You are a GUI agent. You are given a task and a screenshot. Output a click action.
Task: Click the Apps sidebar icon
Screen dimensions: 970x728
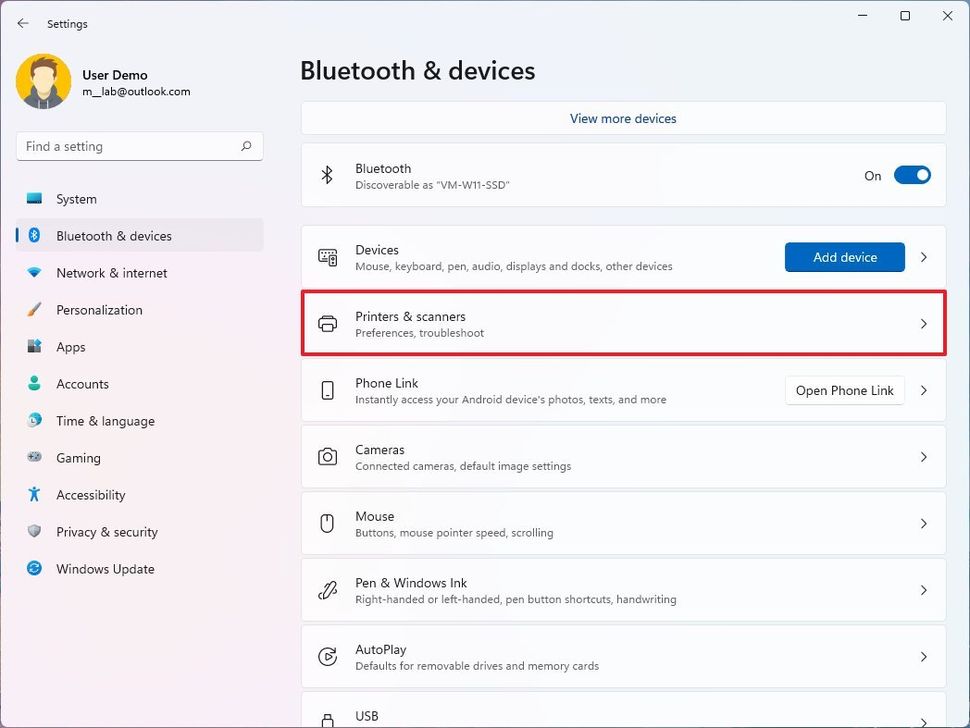pyautogui.click(x=34, y=347)
